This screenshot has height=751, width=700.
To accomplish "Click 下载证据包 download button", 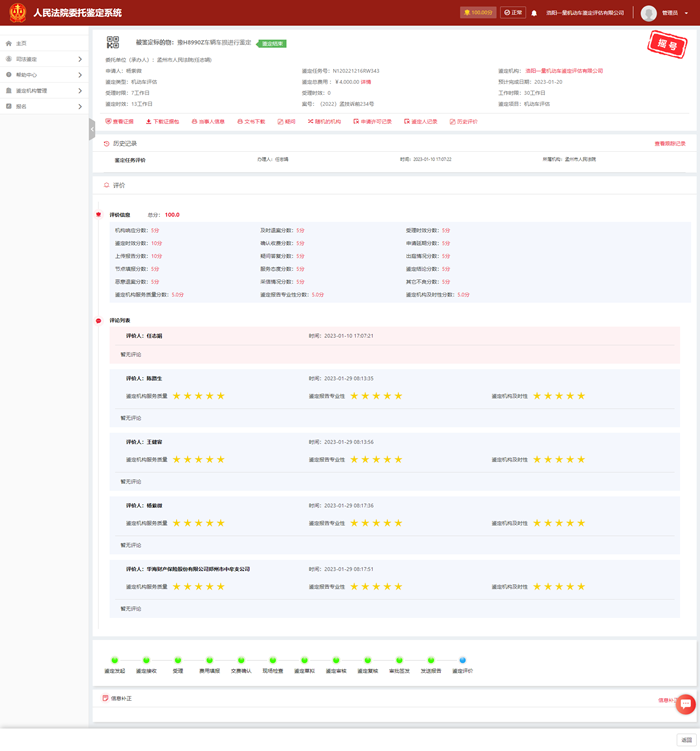I will click(163, 122).
